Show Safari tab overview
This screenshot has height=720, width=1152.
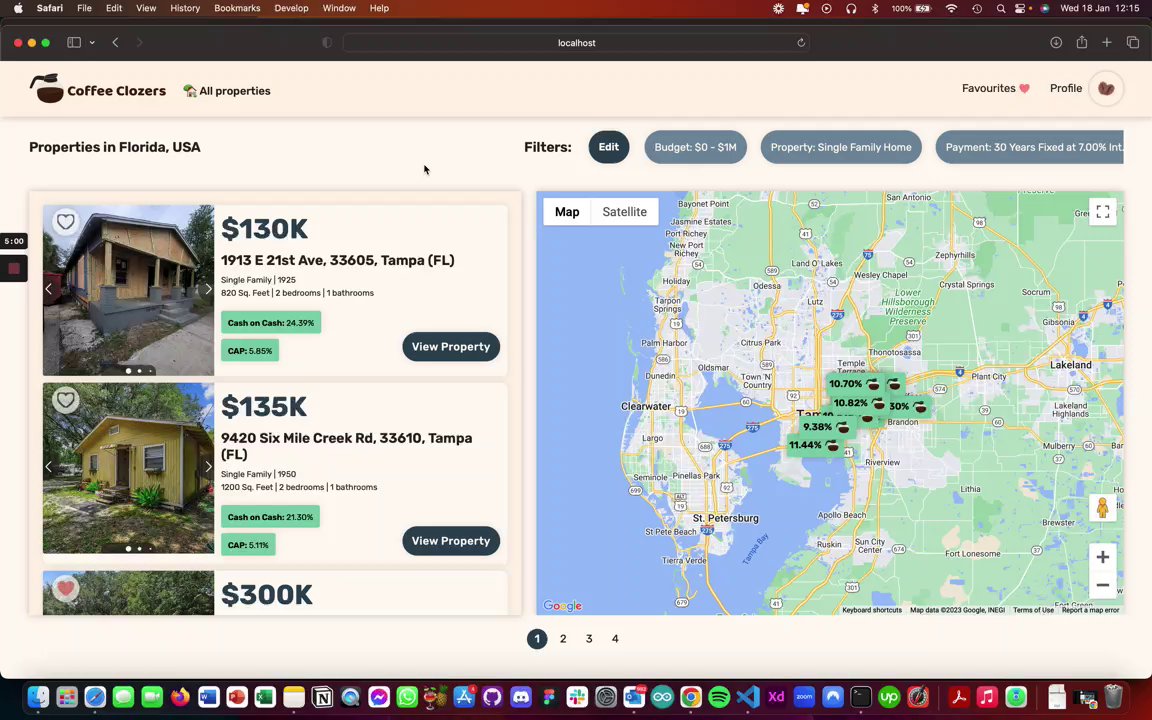pyautogui.click(x=1133, y=43)
